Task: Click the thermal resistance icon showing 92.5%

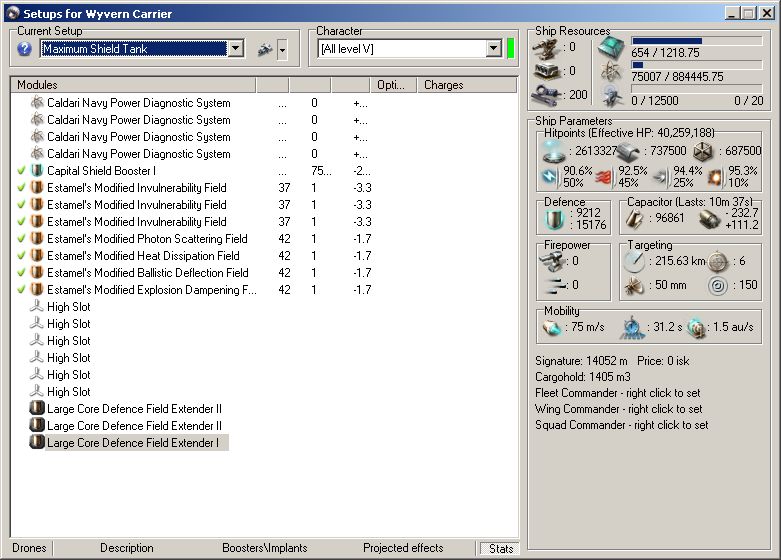Action: [604, 177]
